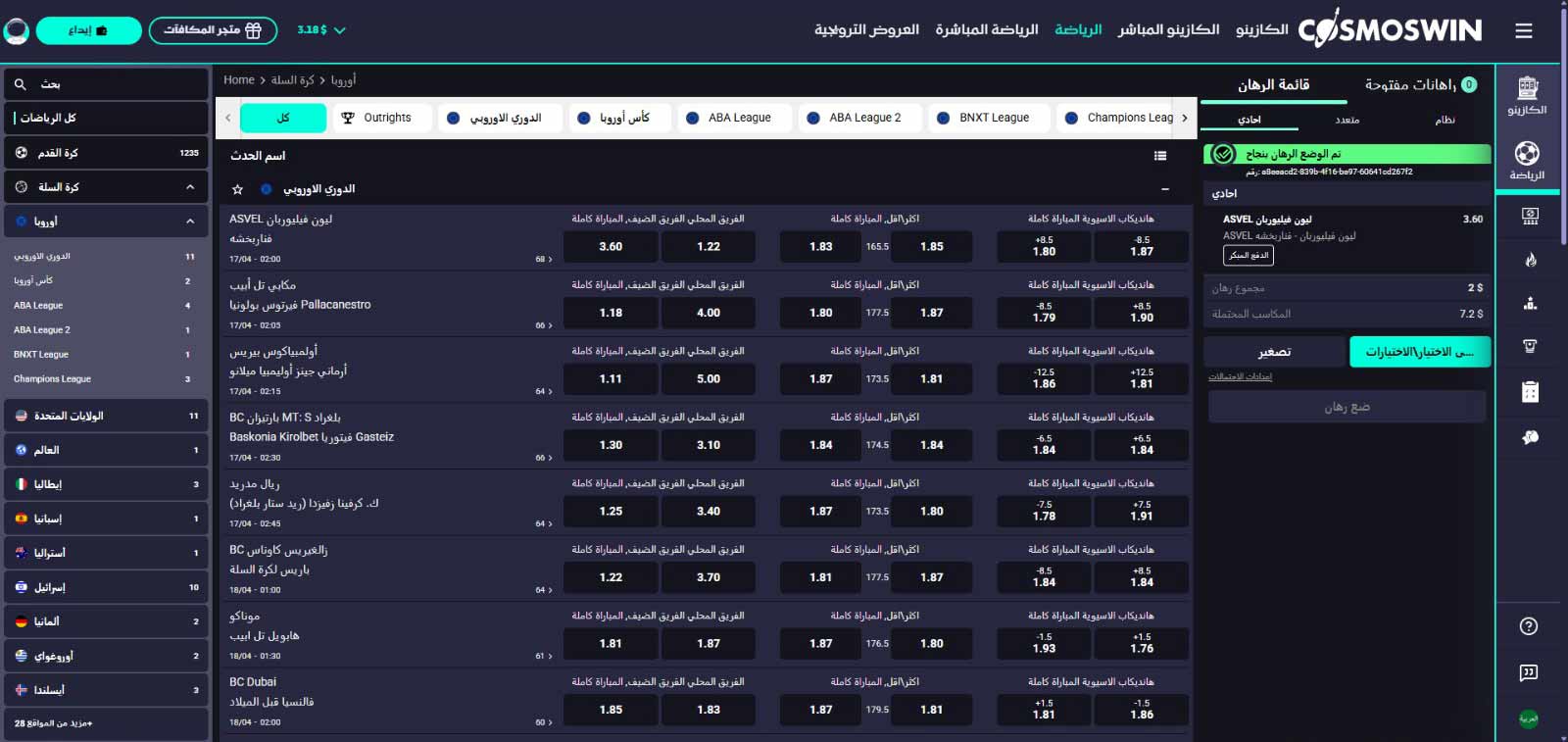Click the بحث search field

pos(106,84)
